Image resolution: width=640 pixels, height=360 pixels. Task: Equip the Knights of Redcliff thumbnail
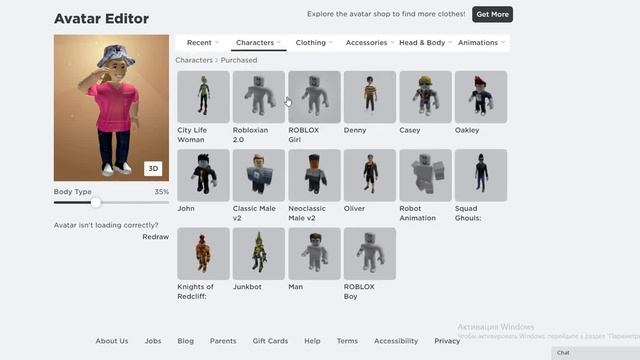click(x=203, y=253)
